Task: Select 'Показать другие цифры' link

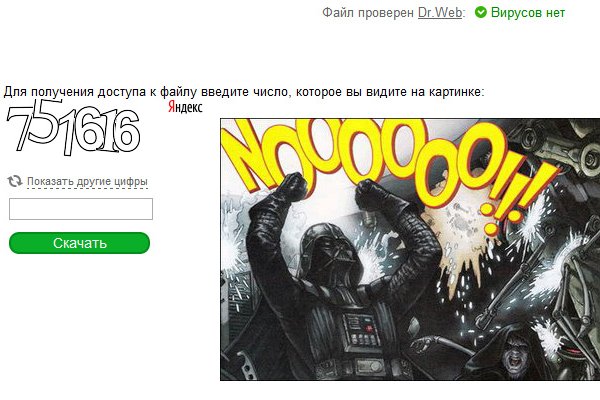Action: 87,181
